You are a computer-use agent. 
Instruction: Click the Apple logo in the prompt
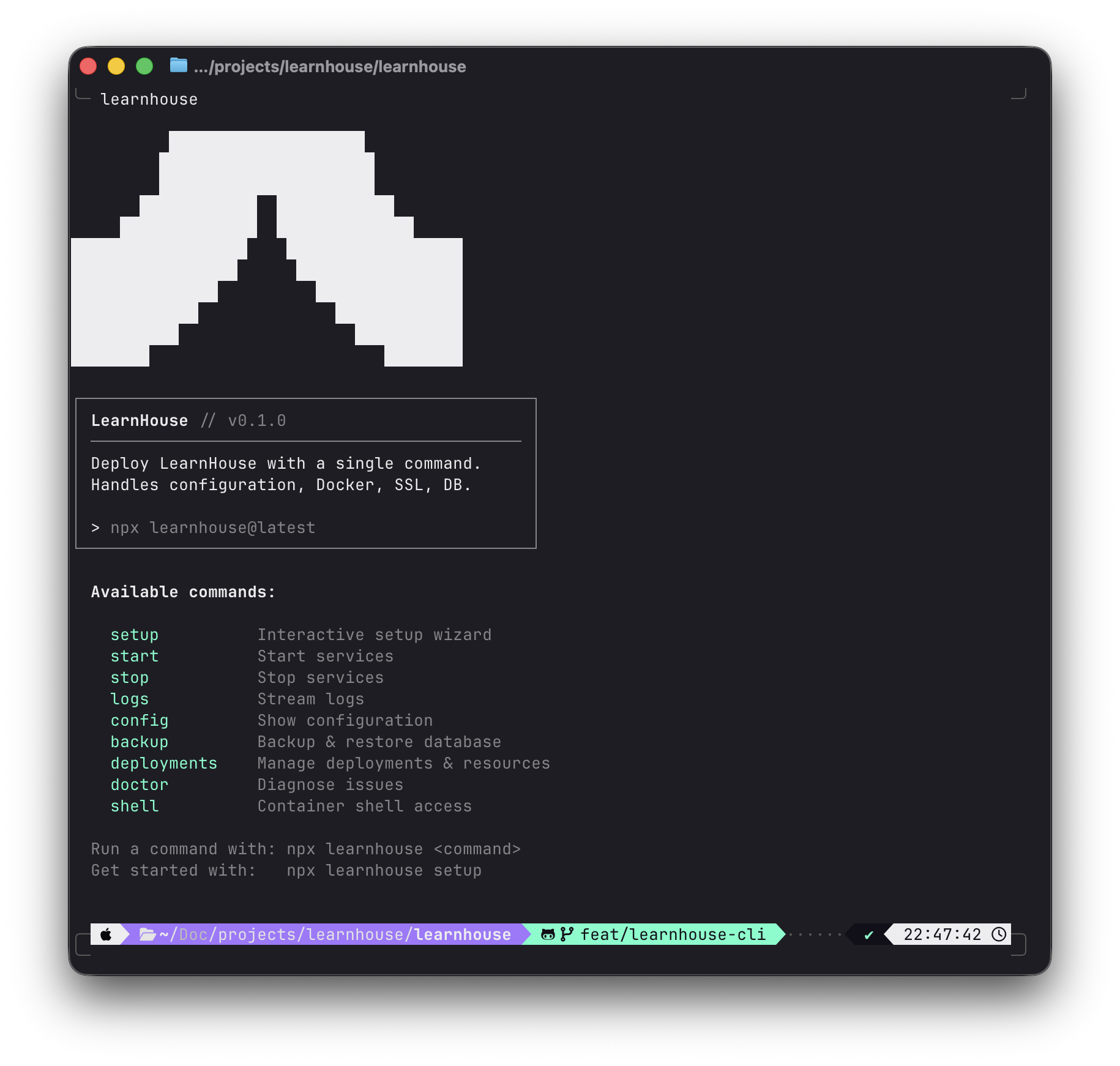106,934
